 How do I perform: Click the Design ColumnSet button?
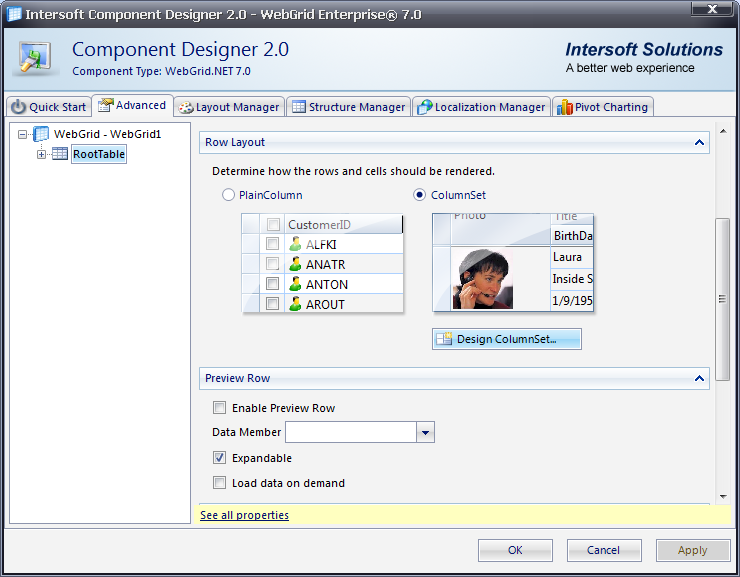click(506, 339)
